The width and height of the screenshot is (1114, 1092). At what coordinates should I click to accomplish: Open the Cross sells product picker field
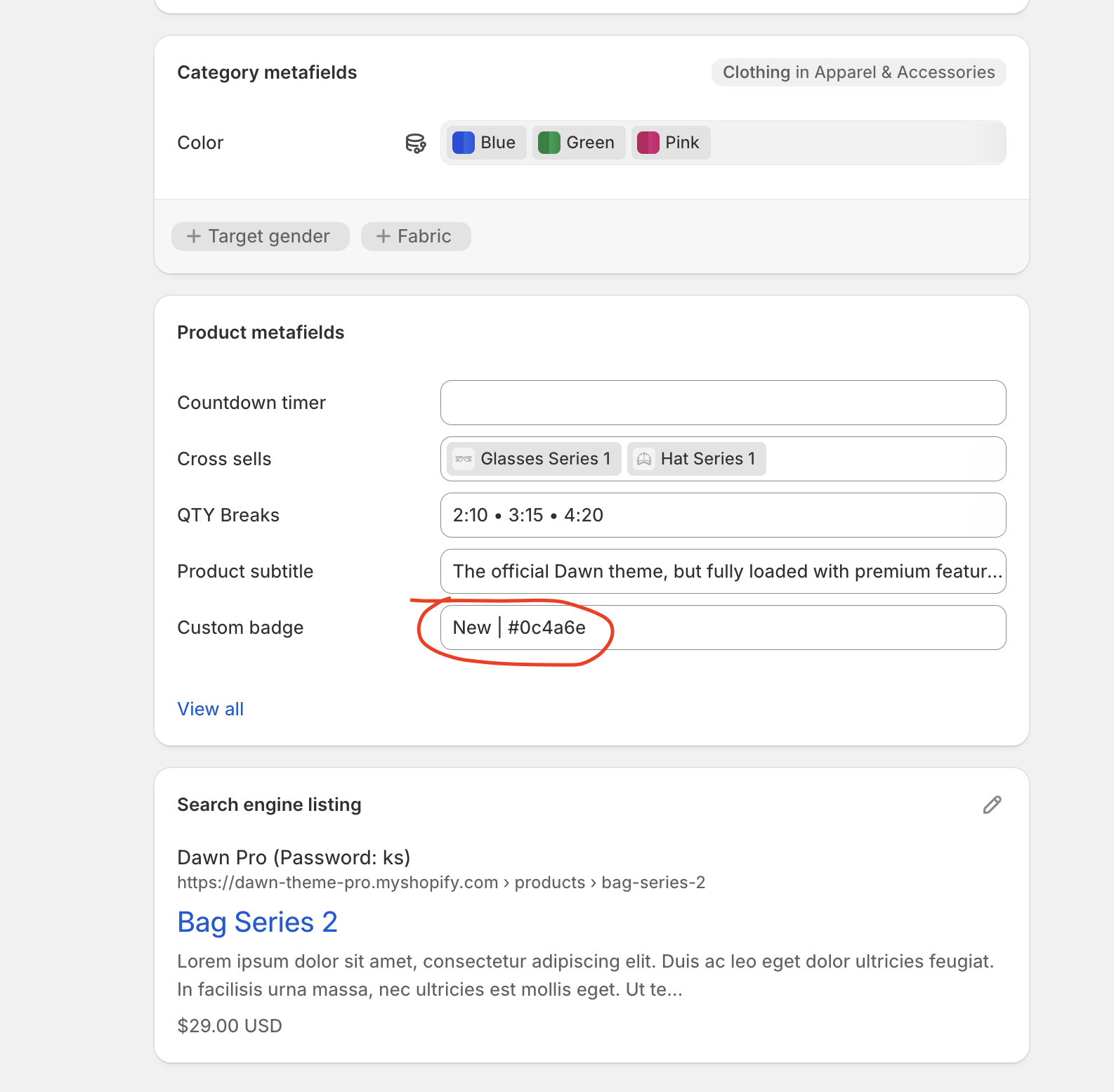tap(885, 459)
